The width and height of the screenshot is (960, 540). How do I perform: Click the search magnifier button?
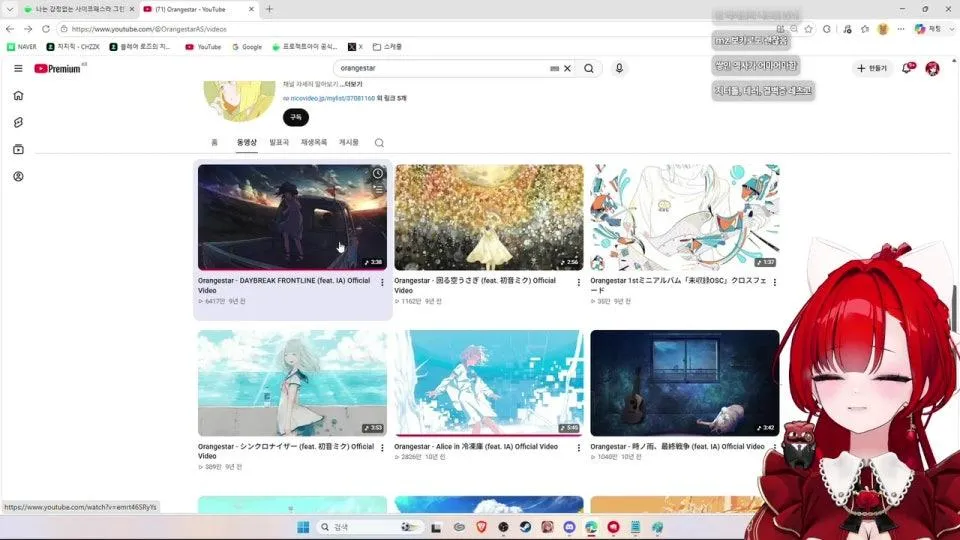point(589,69)
